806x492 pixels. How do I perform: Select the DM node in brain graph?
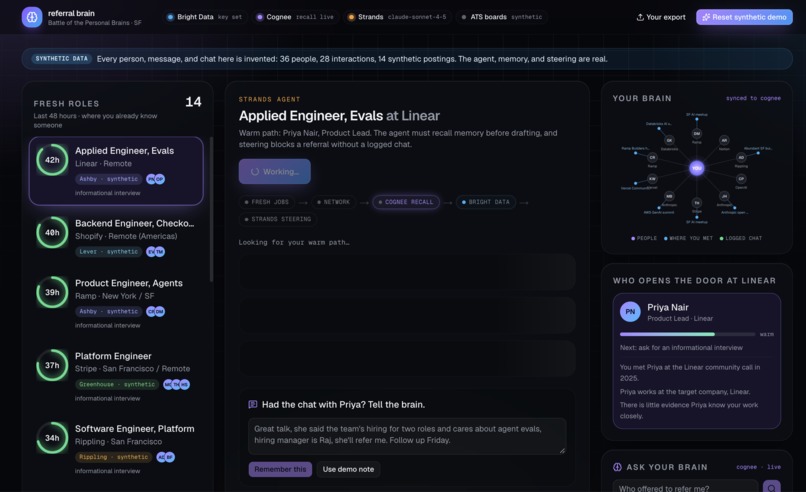point(697,134)
